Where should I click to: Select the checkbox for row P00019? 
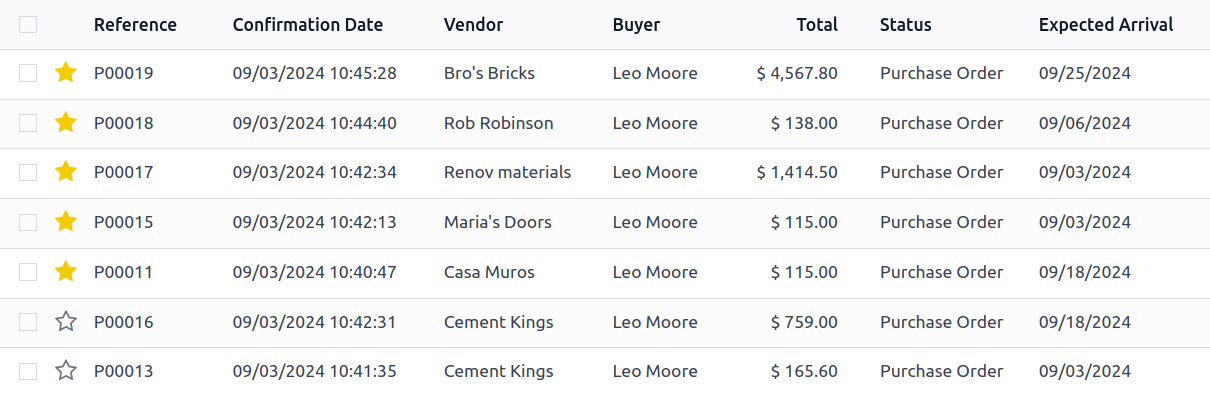[x=28, y=73]
